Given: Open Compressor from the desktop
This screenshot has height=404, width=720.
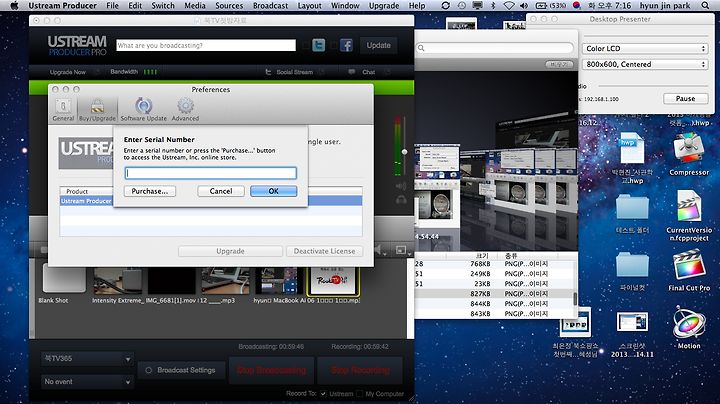Looking at the screenshot, I should [689, 155].
